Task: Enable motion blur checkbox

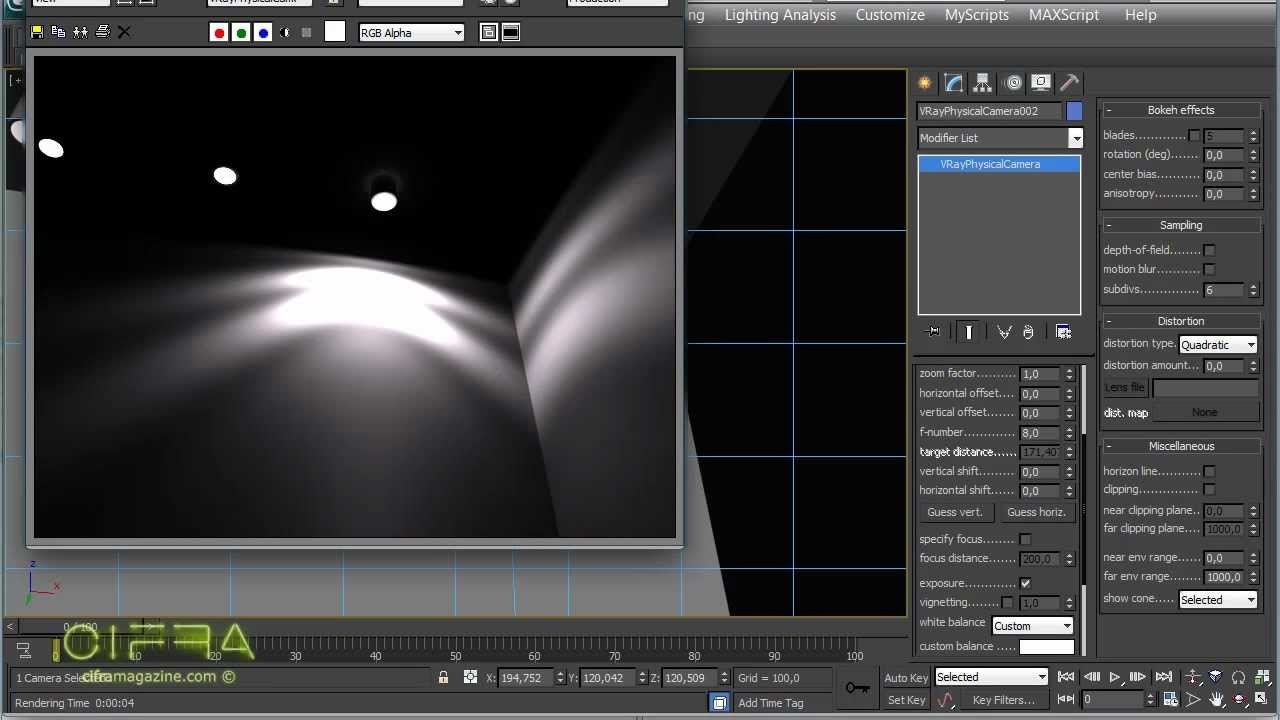Action: (x=1209, y=269)
